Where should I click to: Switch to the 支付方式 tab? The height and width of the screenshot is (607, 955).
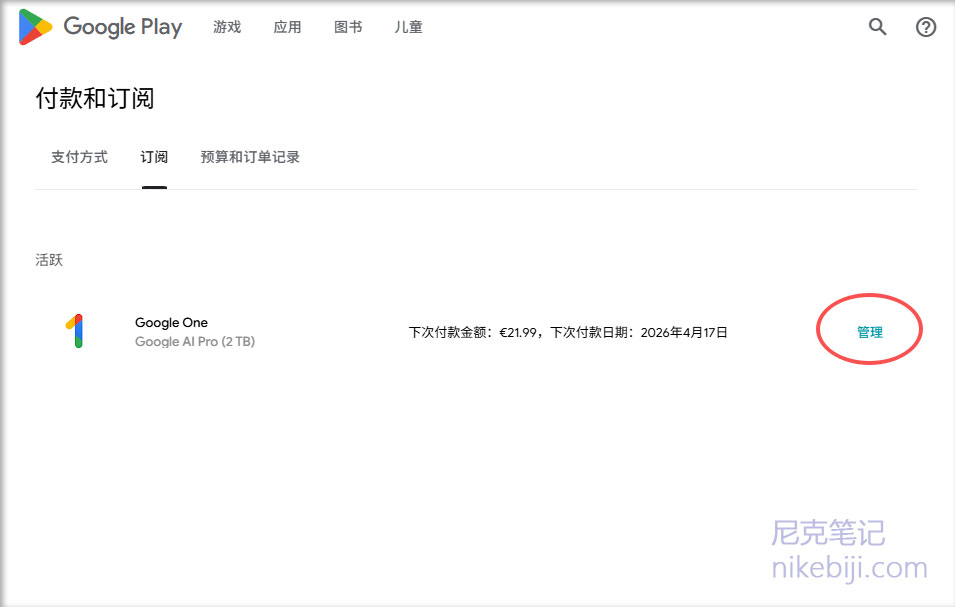[79, 157]
